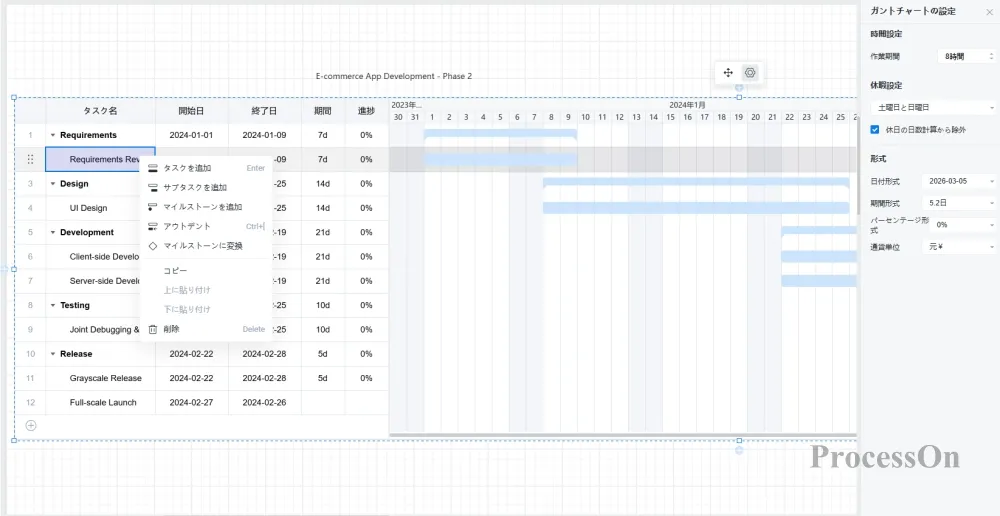Collapse the Testing task group
The height and width of the screenshot is (516, 1000).
tap(53, 305)
